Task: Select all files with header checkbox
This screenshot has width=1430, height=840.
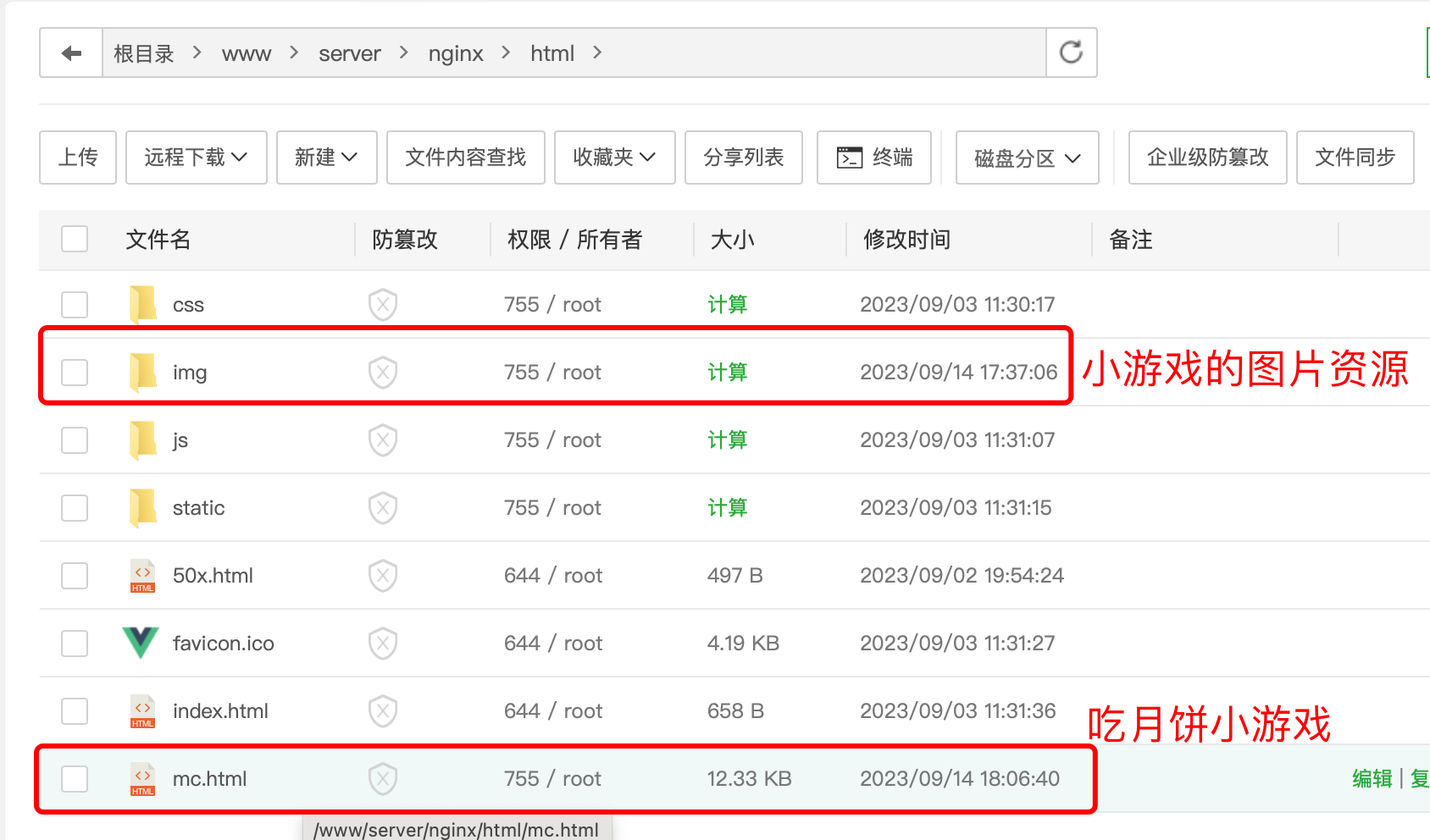Action: click(75, 239)
